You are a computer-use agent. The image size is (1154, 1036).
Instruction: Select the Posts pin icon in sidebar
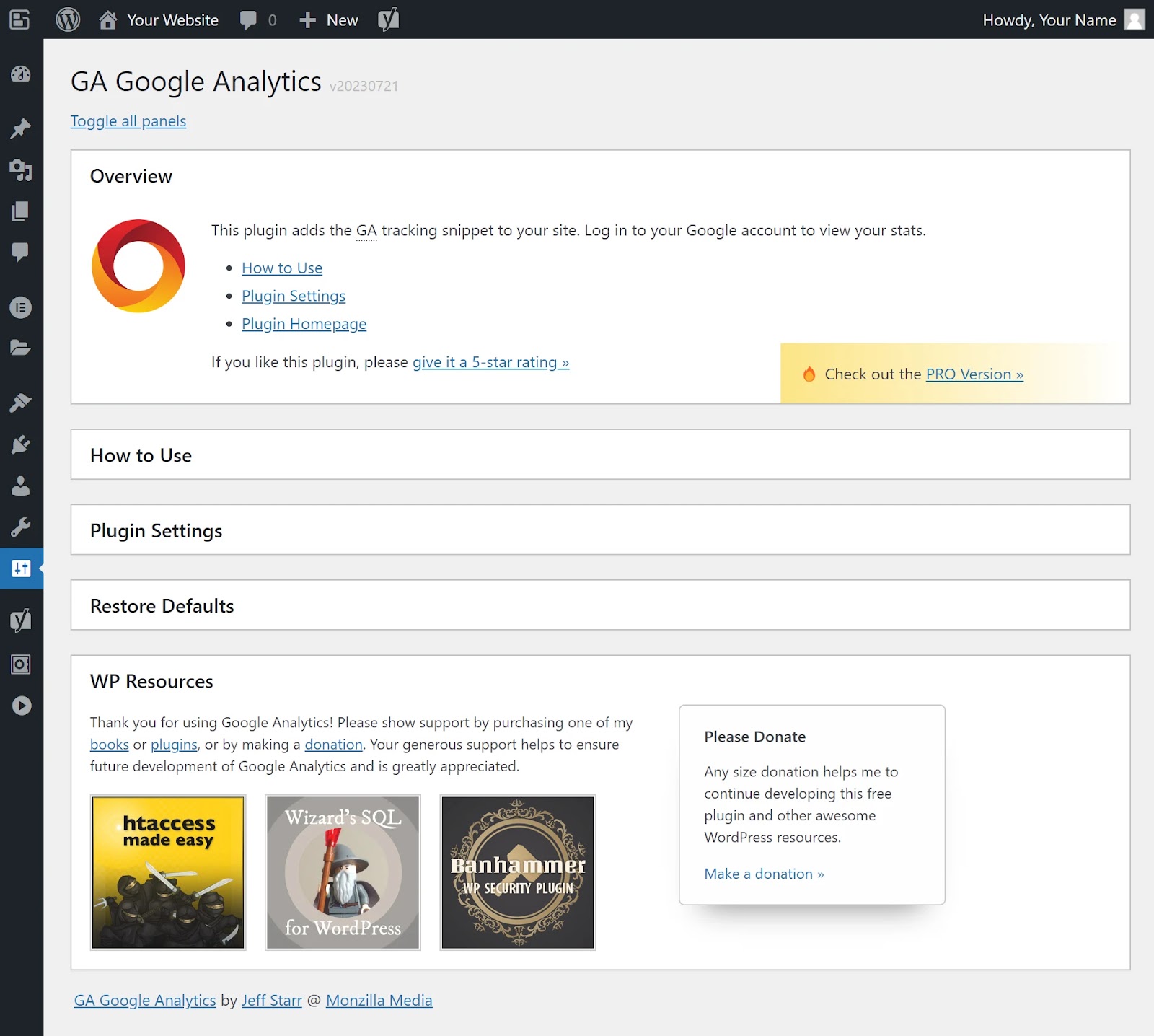coord(21,128)
